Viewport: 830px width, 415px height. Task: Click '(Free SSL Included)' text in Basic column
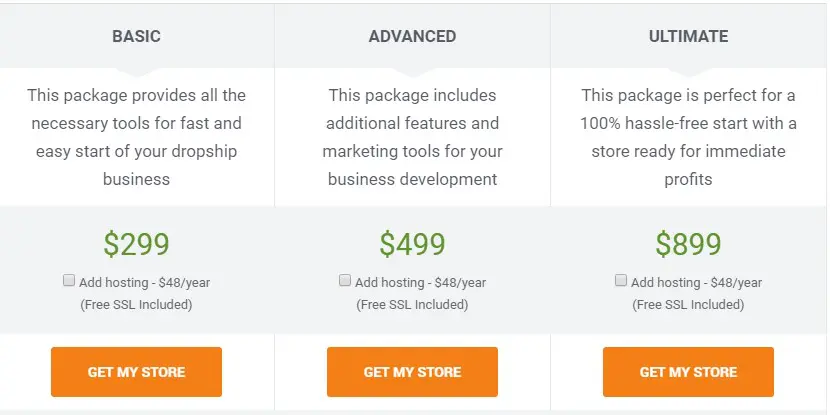136,304
